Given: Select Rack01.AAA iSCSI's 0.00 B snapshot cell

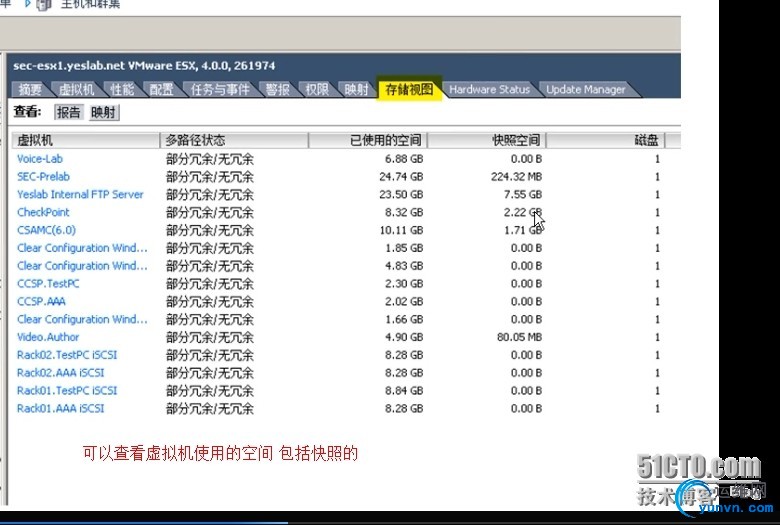Looking at the screenshot, I should (x=526, y=409).
